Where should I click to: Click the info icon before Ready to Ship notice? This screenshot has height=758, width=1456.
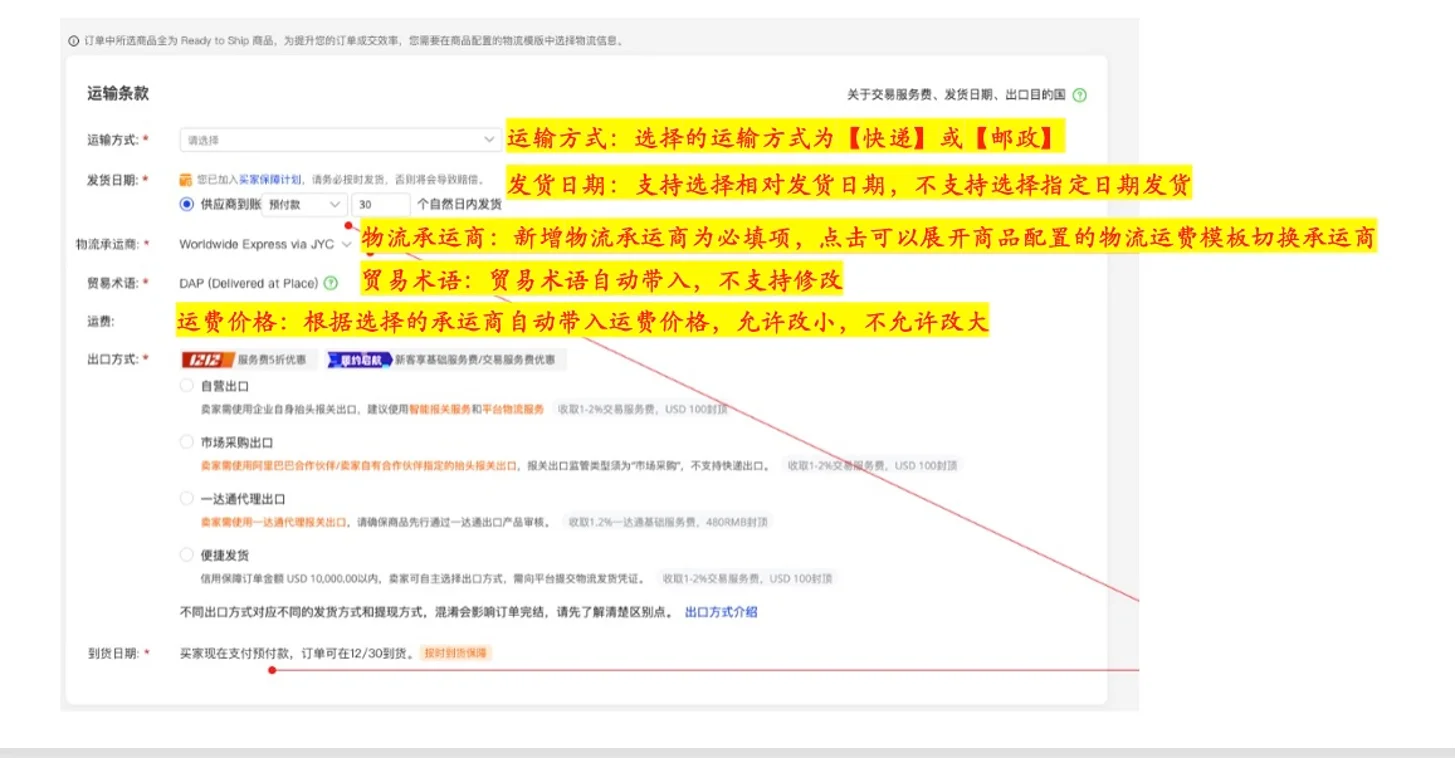[73, 41]
